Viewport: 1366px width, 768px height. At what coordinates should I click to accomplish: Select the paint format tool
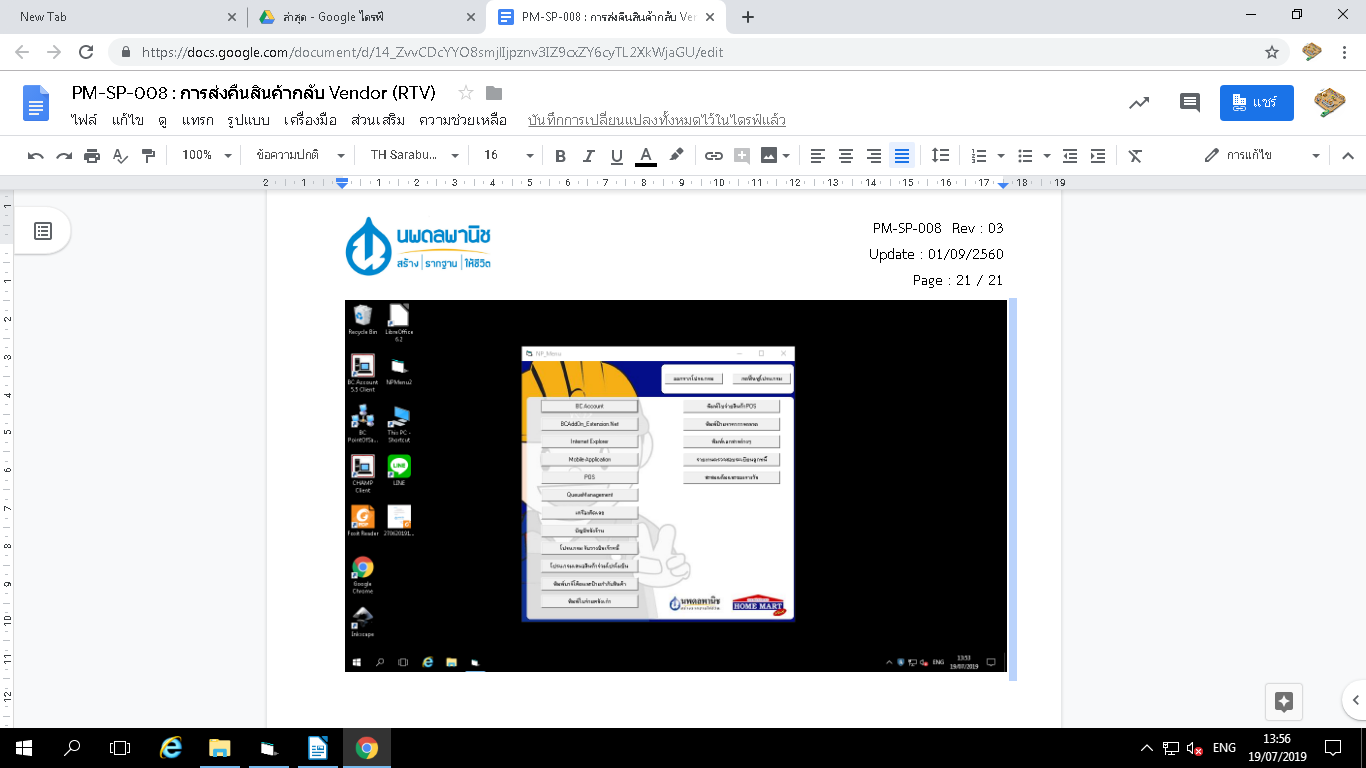pyautogui.click(x=149, y=156)
